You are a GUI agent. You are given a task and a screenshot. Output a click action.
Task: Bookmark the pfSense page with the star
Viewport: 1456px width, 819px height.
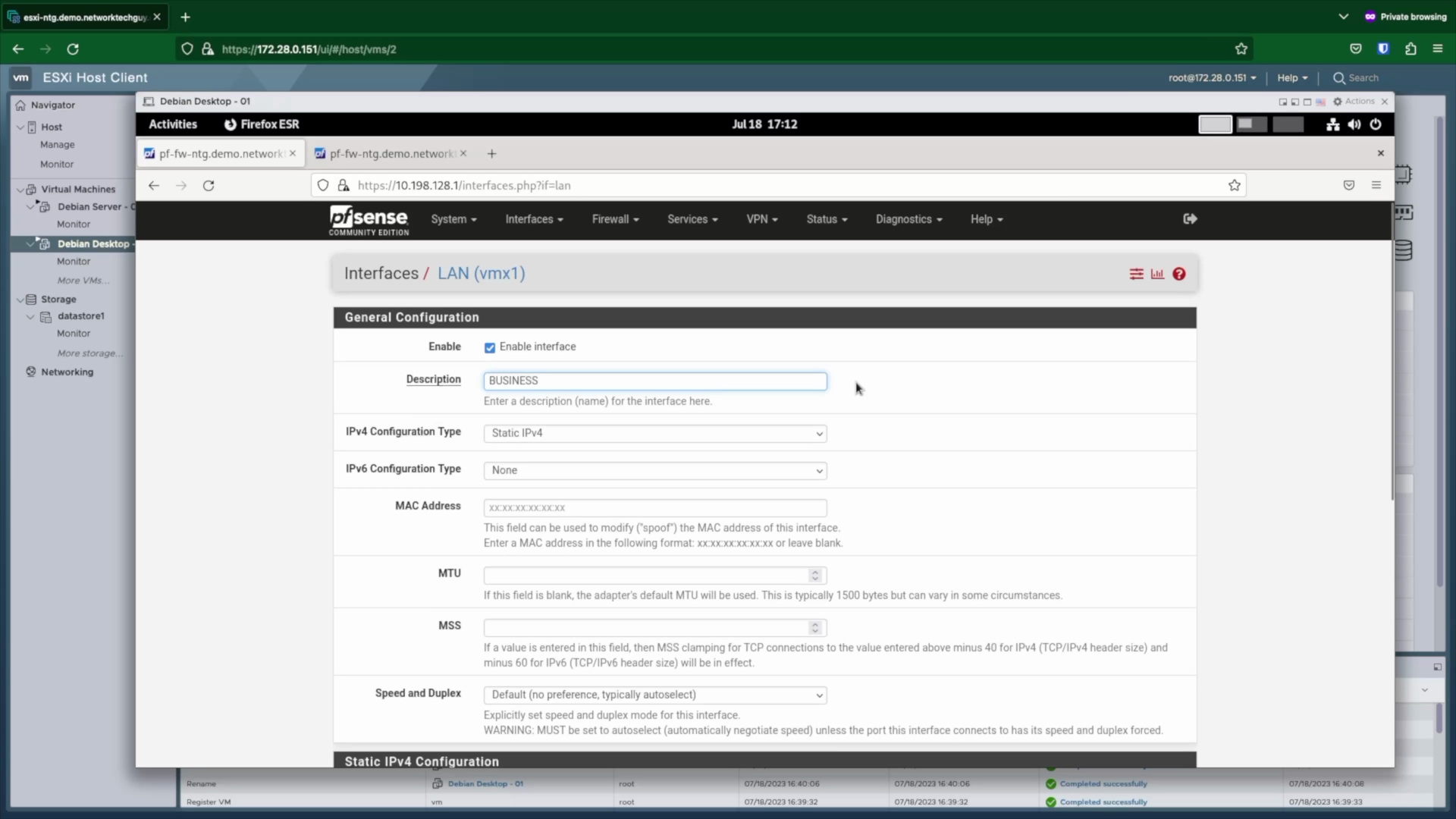coord(1235,186)
